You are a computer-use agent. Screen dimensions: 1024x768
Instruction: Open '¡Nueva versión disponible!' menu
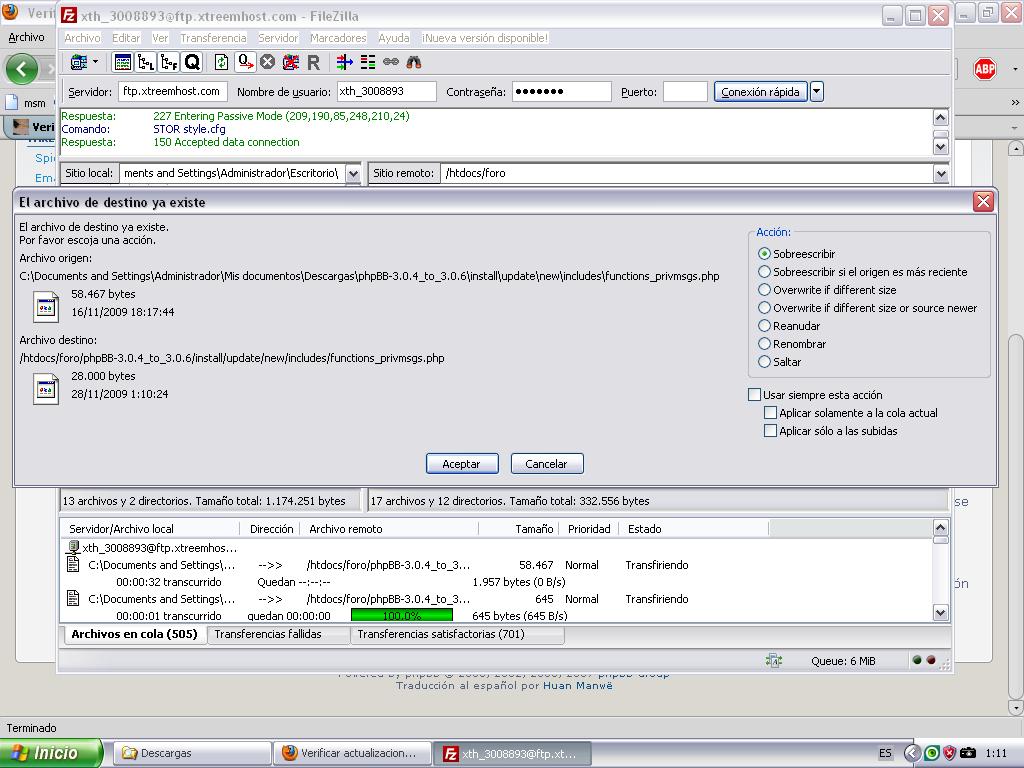tap(485, 38)
